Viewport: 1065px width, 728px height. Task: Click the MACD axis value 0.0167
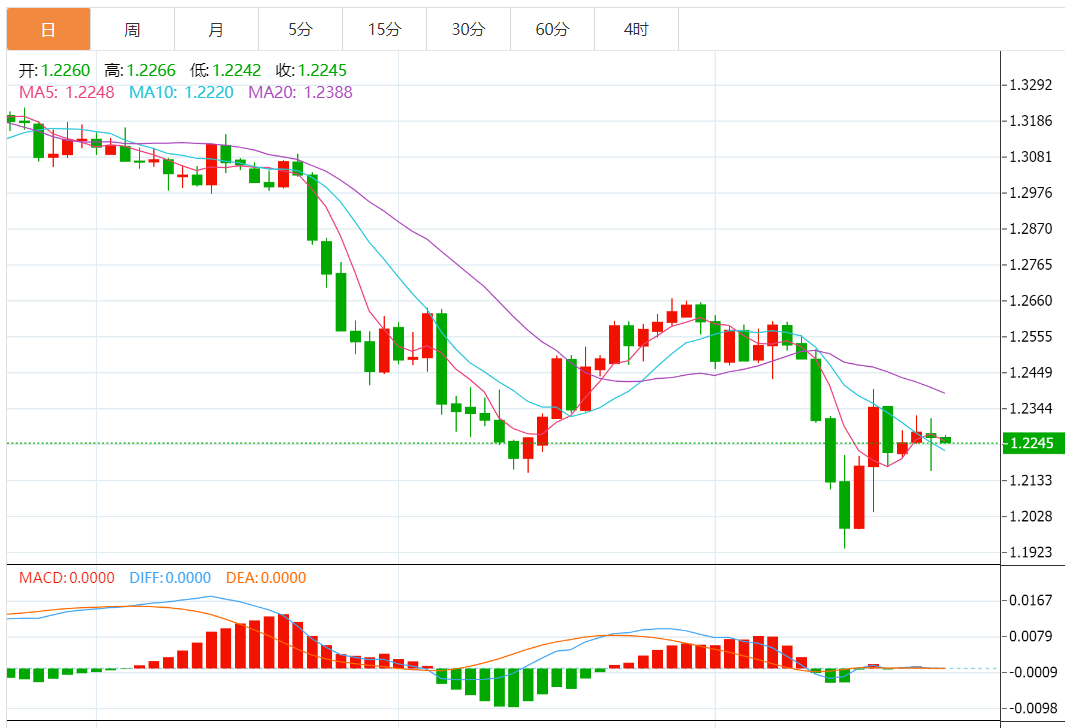click(1030, 600)
